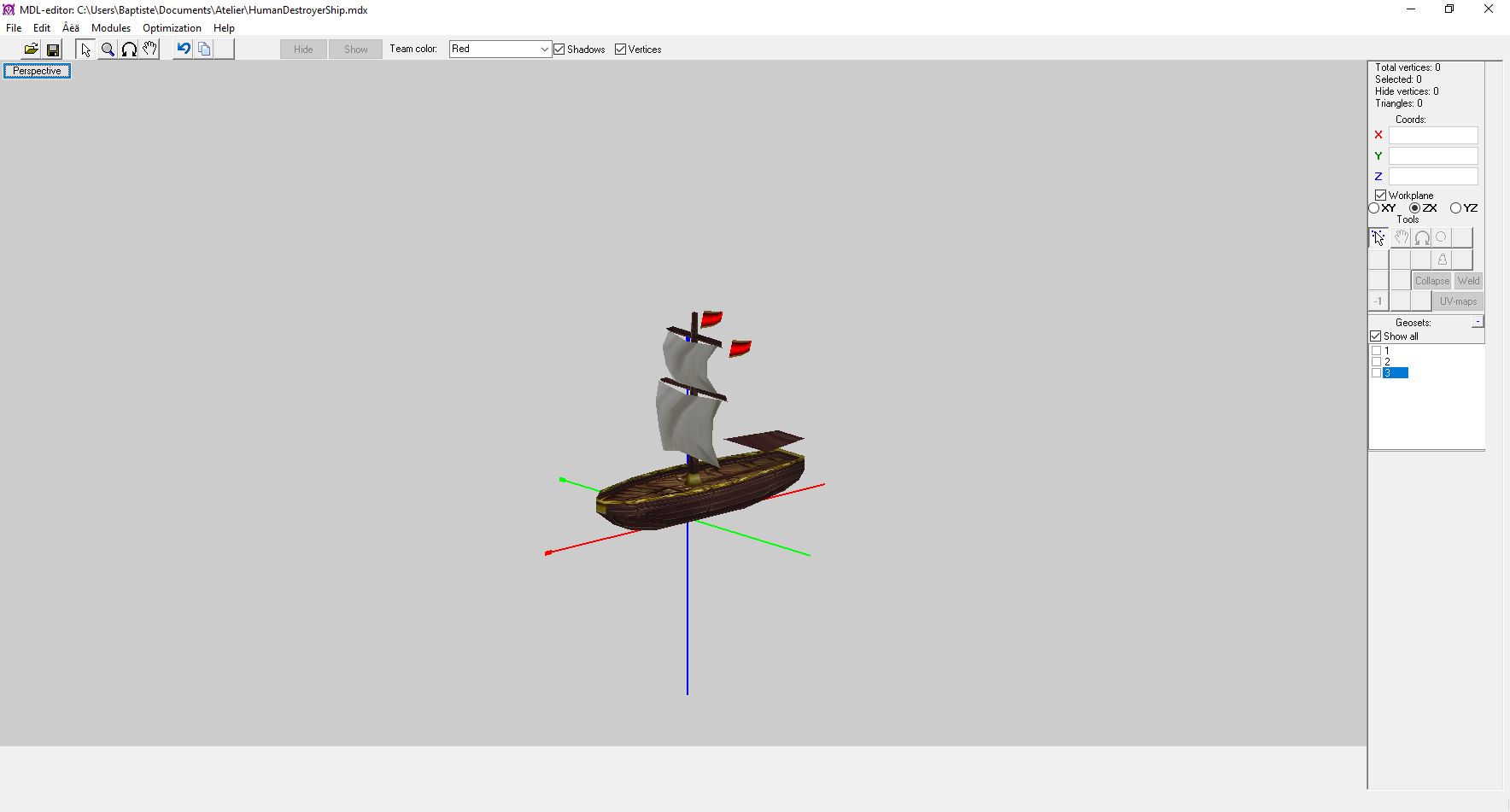Select the XY workplane radio button

1373,208
